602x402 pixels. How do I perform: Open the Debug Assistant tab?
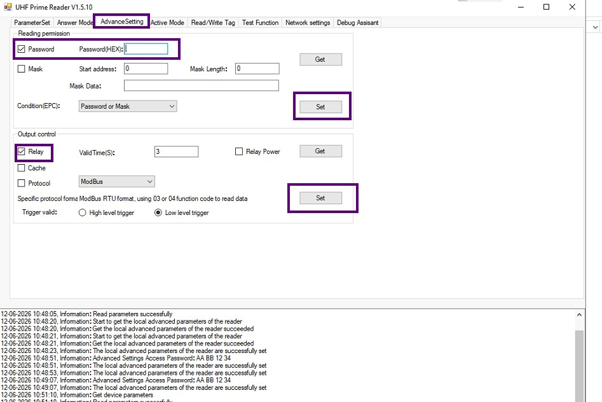357,23
